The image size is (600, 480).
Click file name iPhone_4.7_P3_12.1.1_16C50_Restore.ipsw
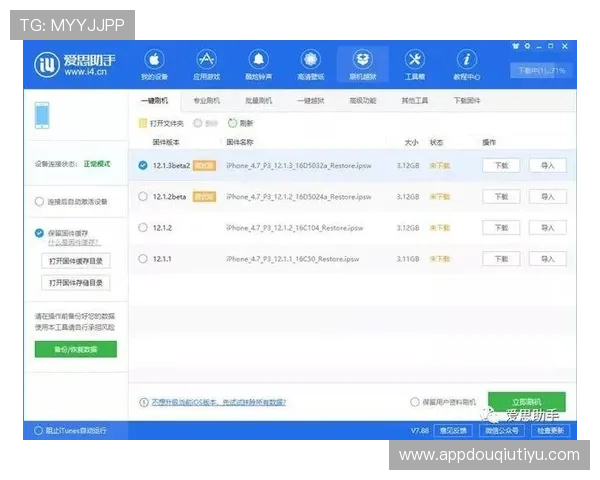click(x=293, y=259)
